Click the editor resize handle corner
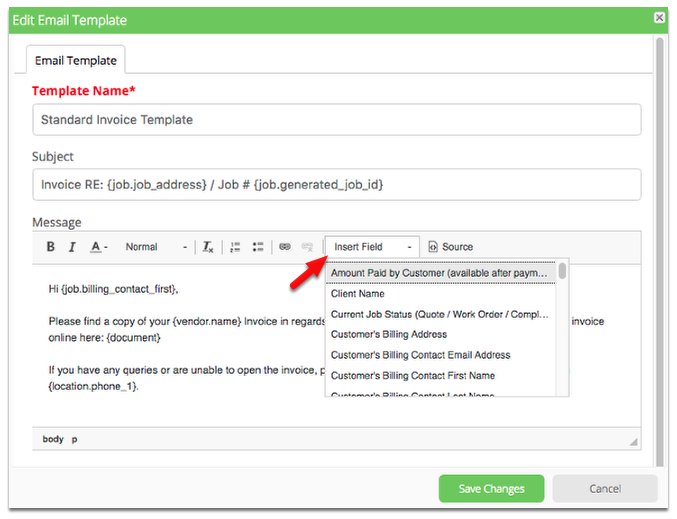This screenshot has height=519, width=677. (x=633, y=442)
